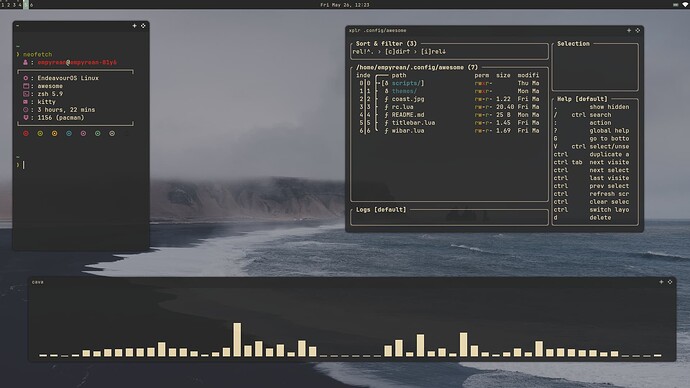The image size is (690, 388).
Task: Click the battery icon in the top bar
Action: [x=675, y=4]
